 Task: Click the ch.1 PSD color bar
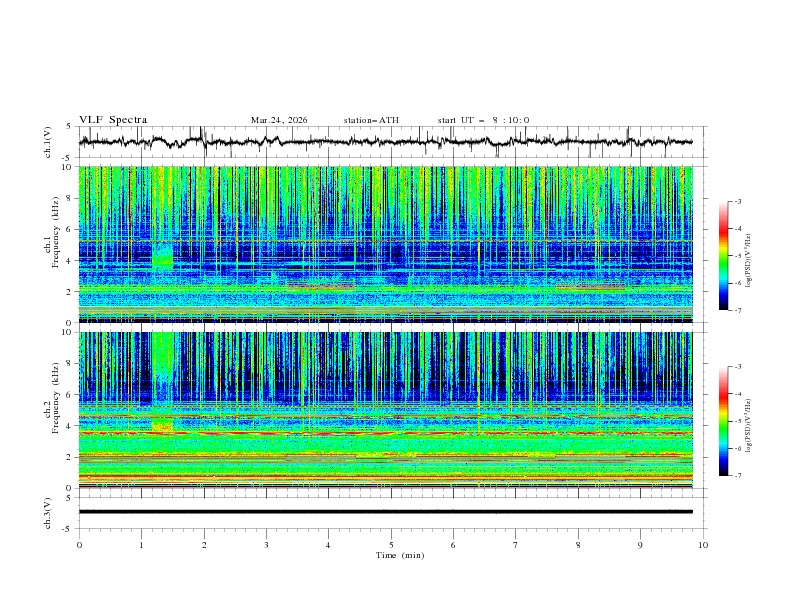pos(723,256)
